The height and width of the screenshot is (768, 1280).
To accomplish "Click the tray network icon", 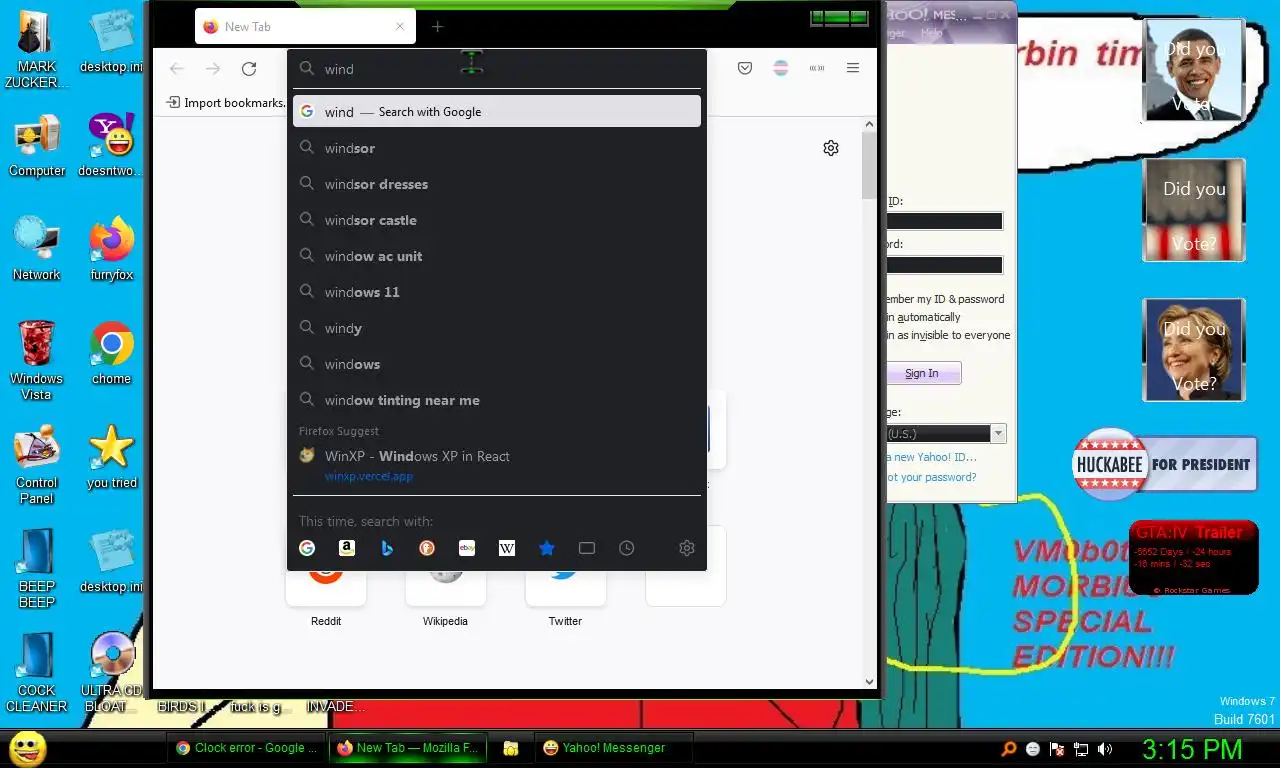I will pos(1081,749).
